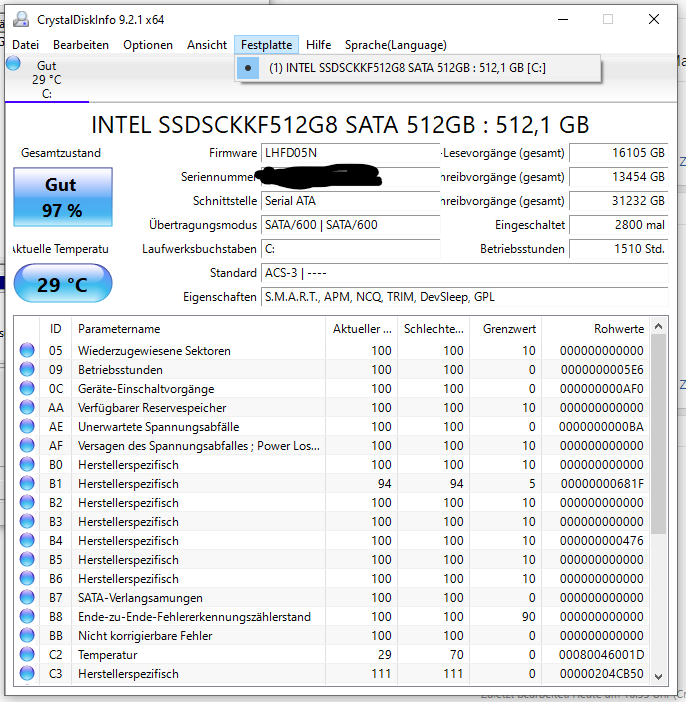
Task: Click status orb of row AF
Action: [27, 445]
